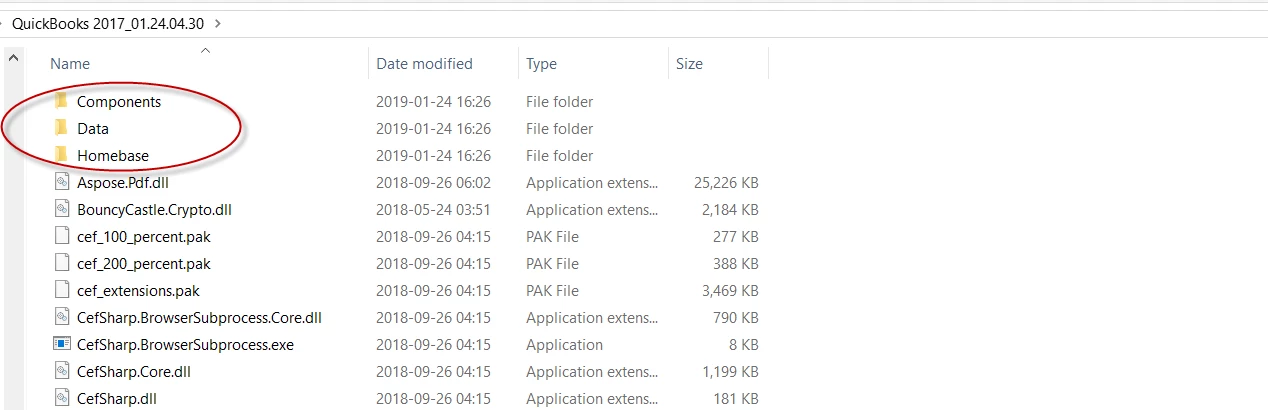Click the sort arrow above the Name column
Screen dimensions: 1268x410
205,49
